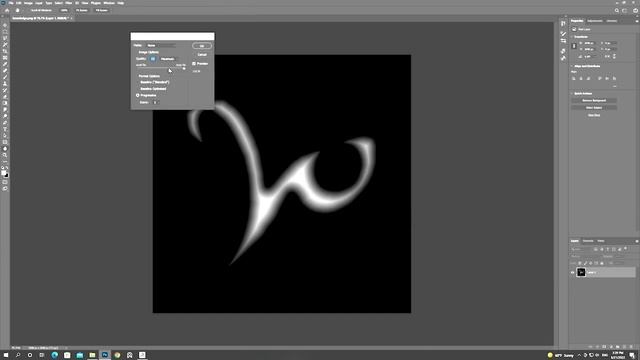The image size is (640, 360).
Task: Click the Home icon in options bar
Action: (x=7, y=10)
